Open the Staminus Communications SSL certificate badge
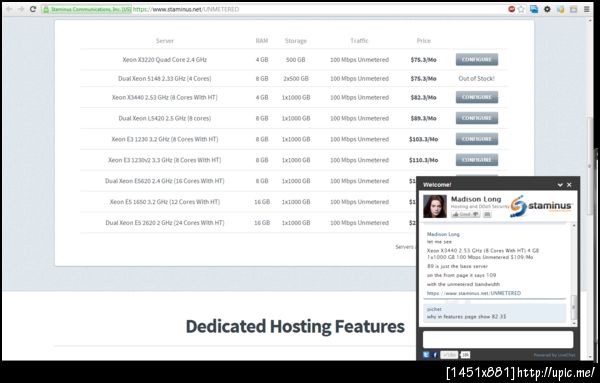600x383 pixels. click(87, 9)
